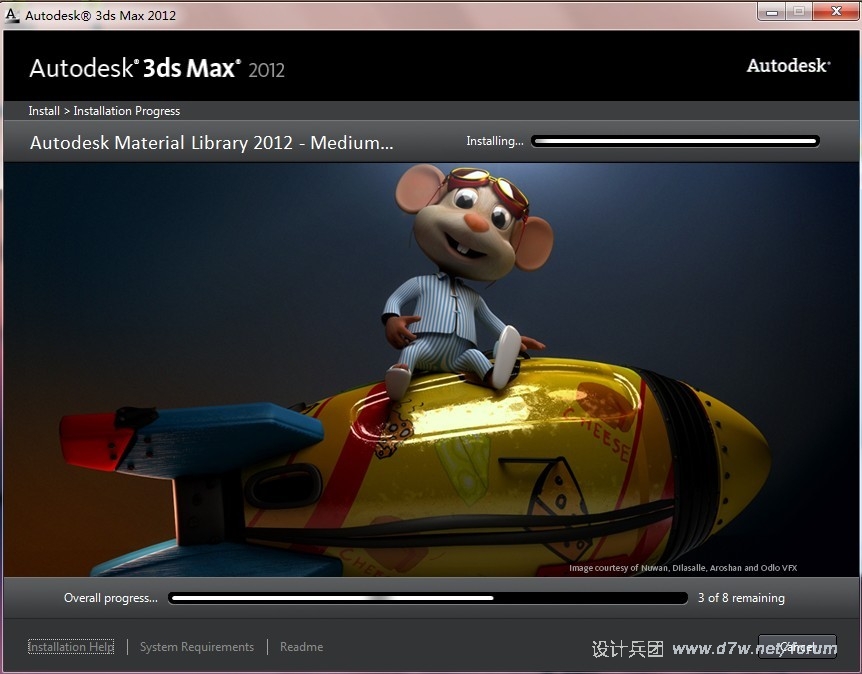Click the Autodesk title bar app icon
862x674 pixels.
click(12, 15)
